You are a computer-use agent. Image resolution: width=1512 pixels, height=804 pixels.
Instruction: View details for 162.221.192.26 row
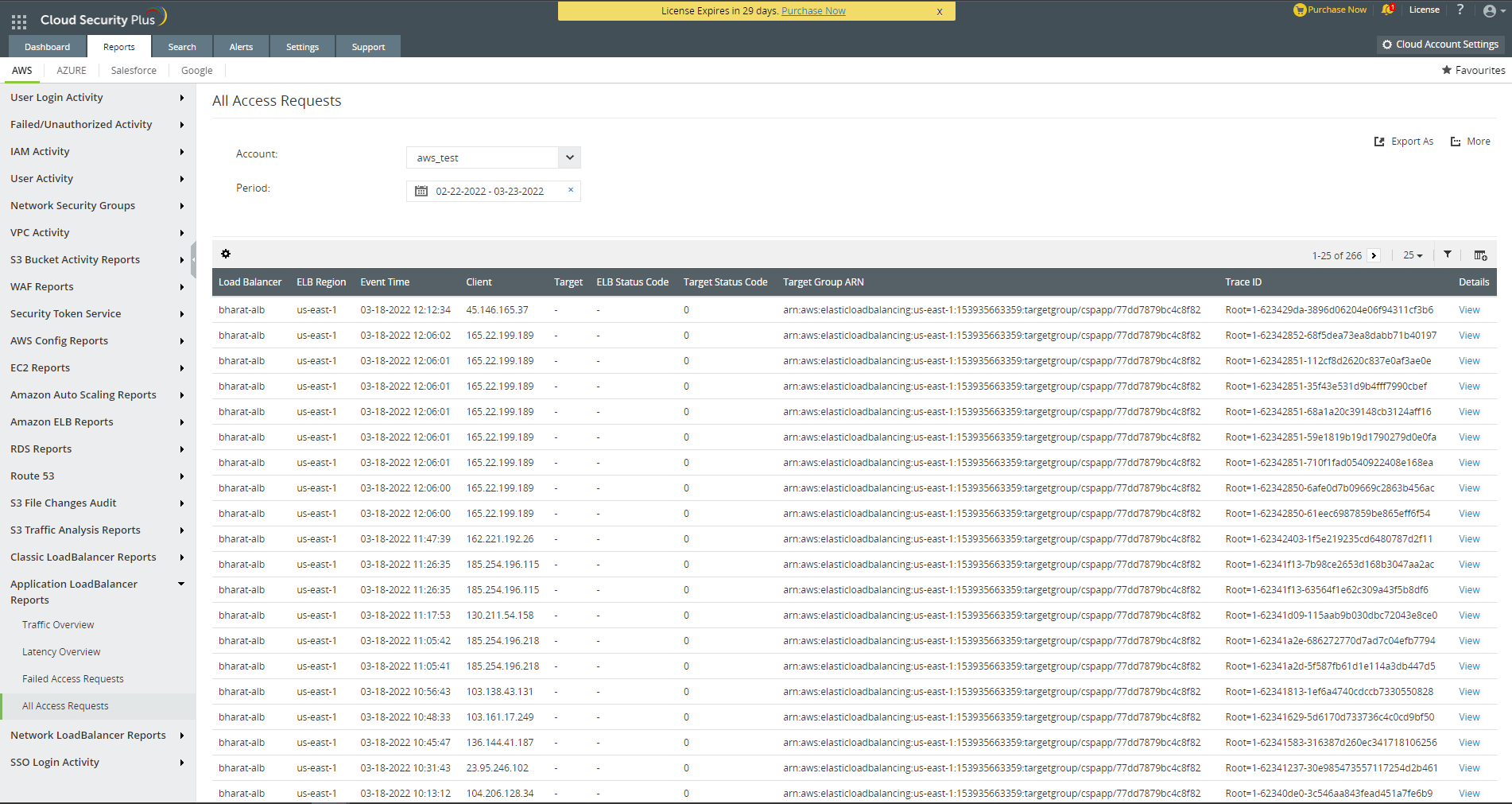coord(1469,539)
